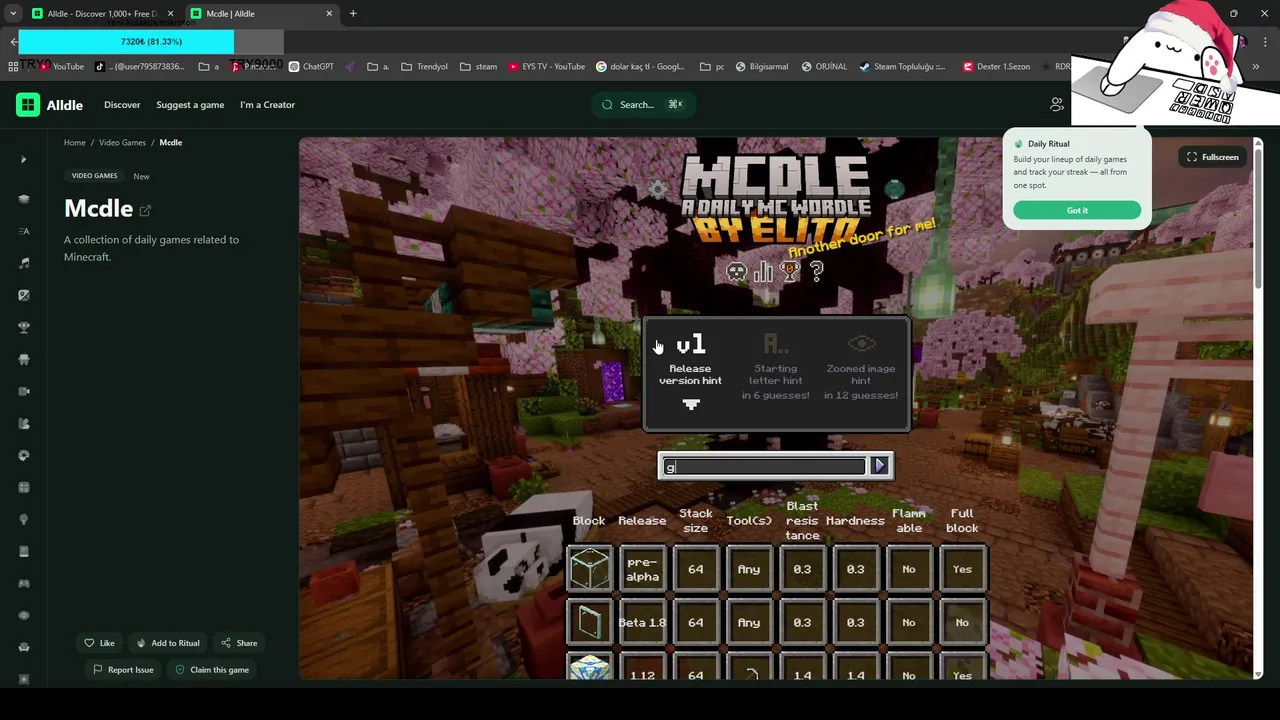Open steam bookmark folder
The width and height of the screenshot is (1280, 720).
pyautogui.click(x=479, y=67)
